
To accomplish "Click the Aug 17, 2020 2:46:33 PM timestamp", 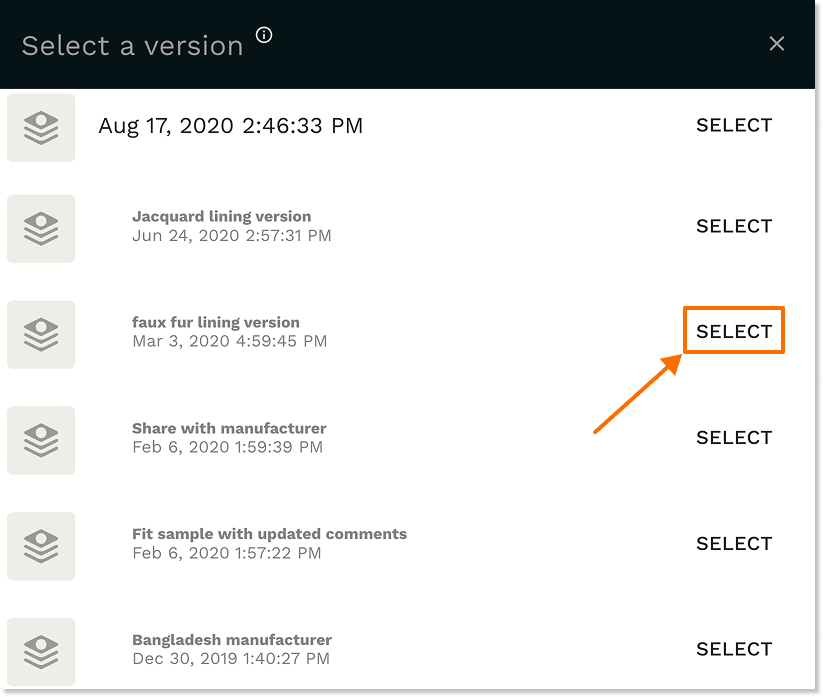I will (x=230, y=126).
